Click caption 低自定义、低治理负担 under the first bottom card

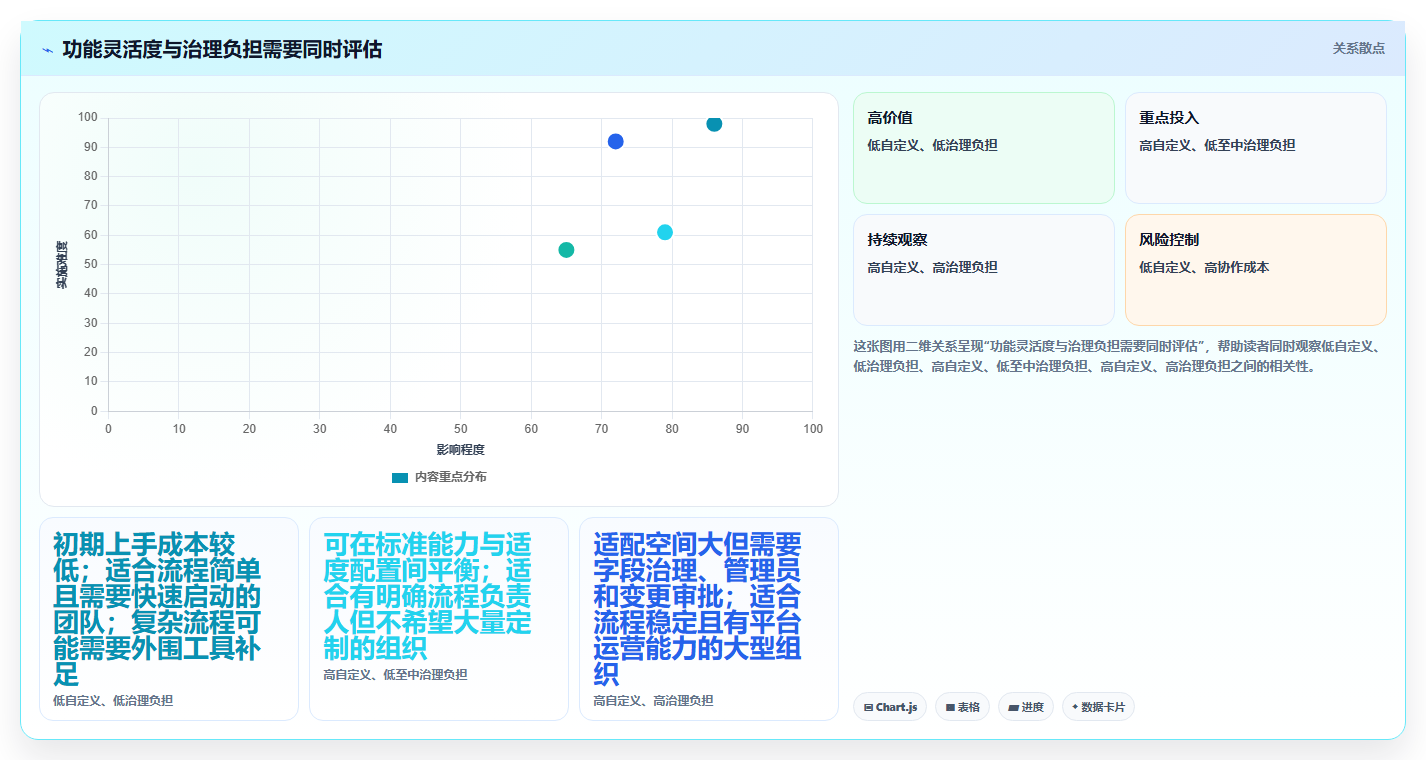(x=113, y=701)
